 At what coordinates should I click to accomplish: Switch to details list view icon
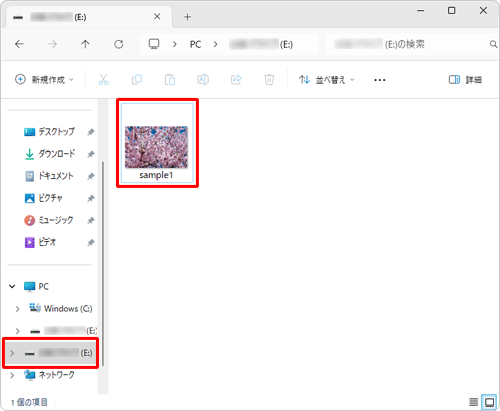pos(473,402)
